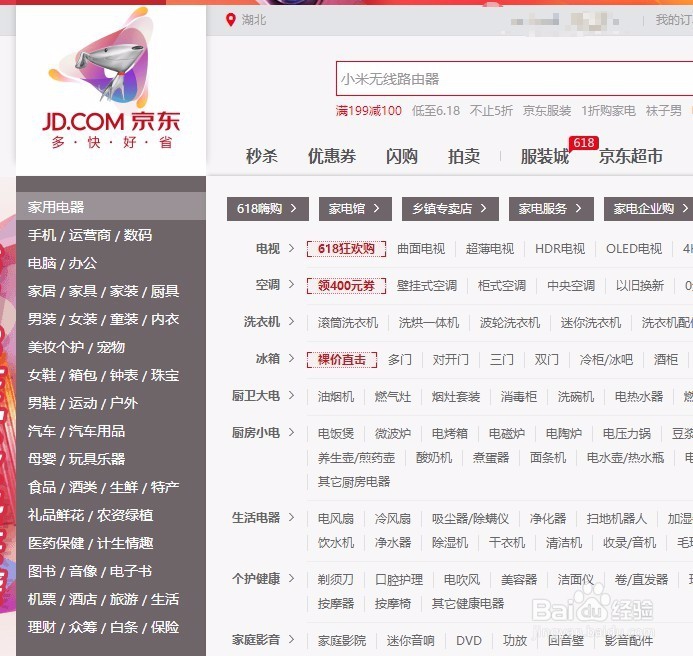Click the red 618 badge

tap(584, 143)
